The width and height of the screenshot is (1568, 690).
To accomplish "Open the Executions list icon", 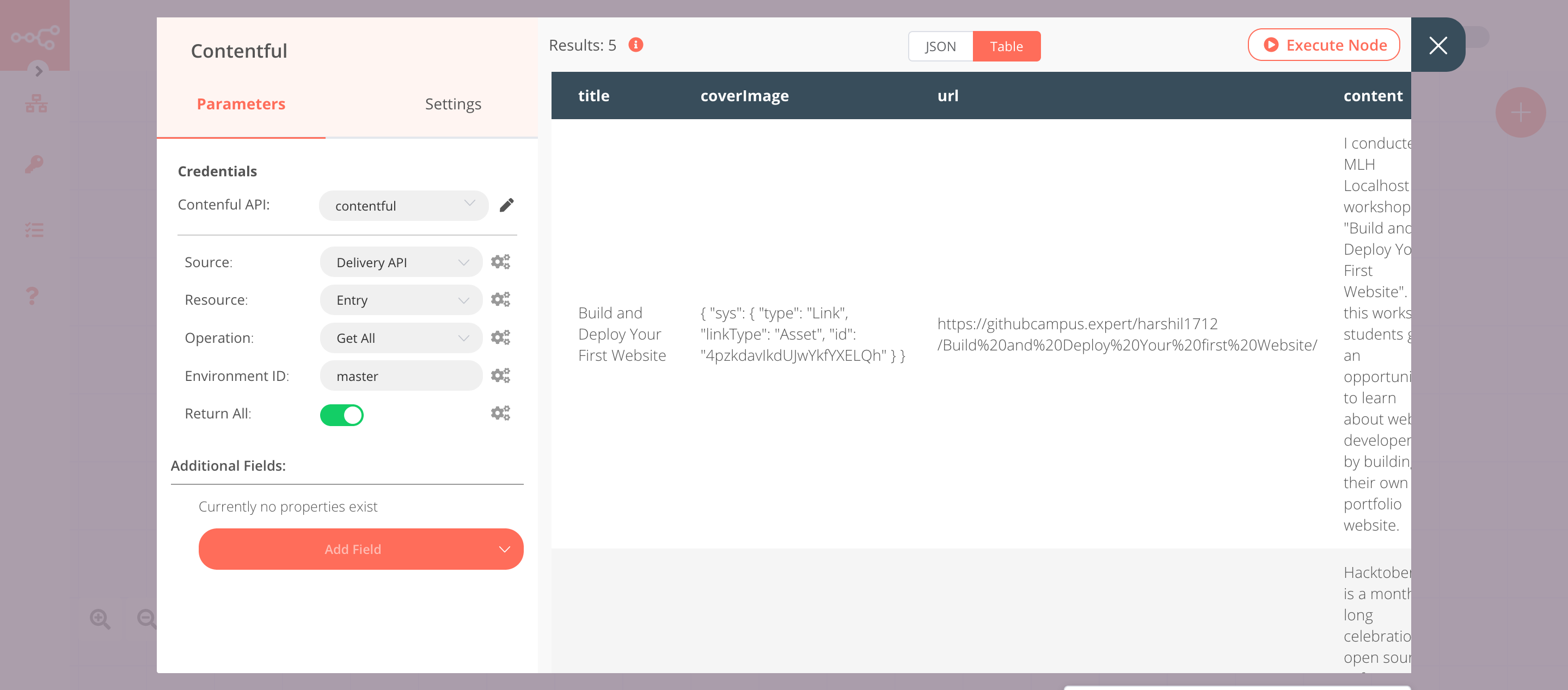I will 34,230.
